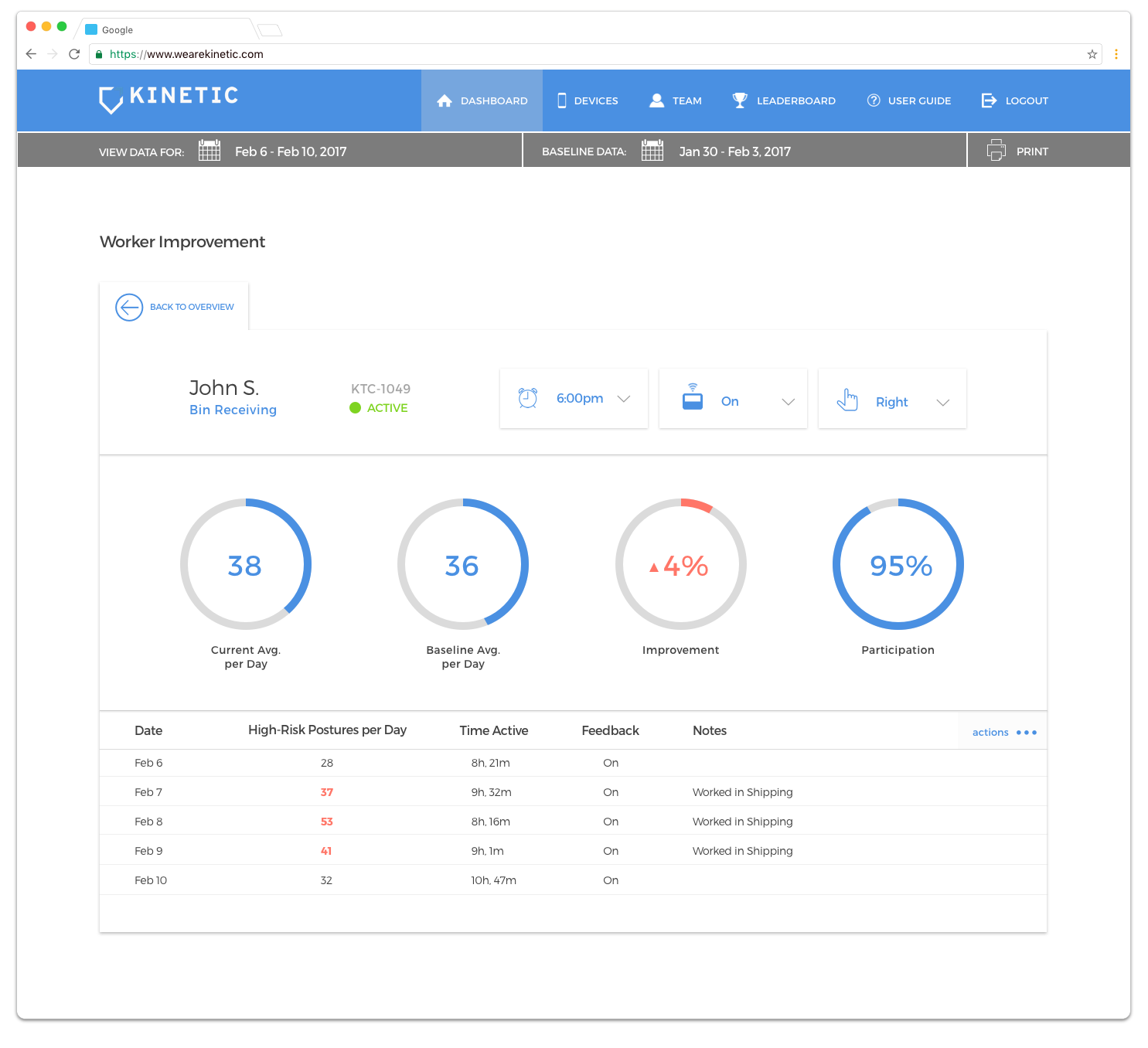1148x1048 pixels.
Task: Expand the feedback On dropdown chevron
Action: [789, 402]
